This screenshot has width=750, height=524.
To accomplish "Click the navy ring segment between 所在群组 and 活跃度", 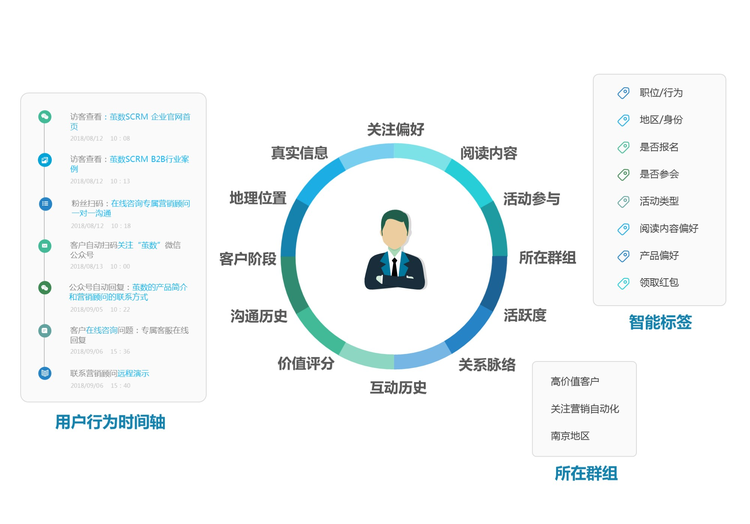I will click(x=496, y=283).
